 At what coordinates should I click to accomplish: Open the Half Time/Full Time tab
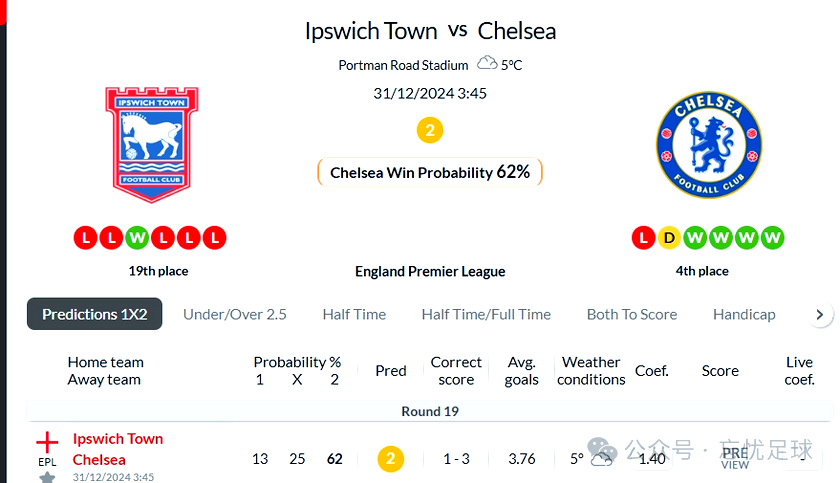point(486,314)
